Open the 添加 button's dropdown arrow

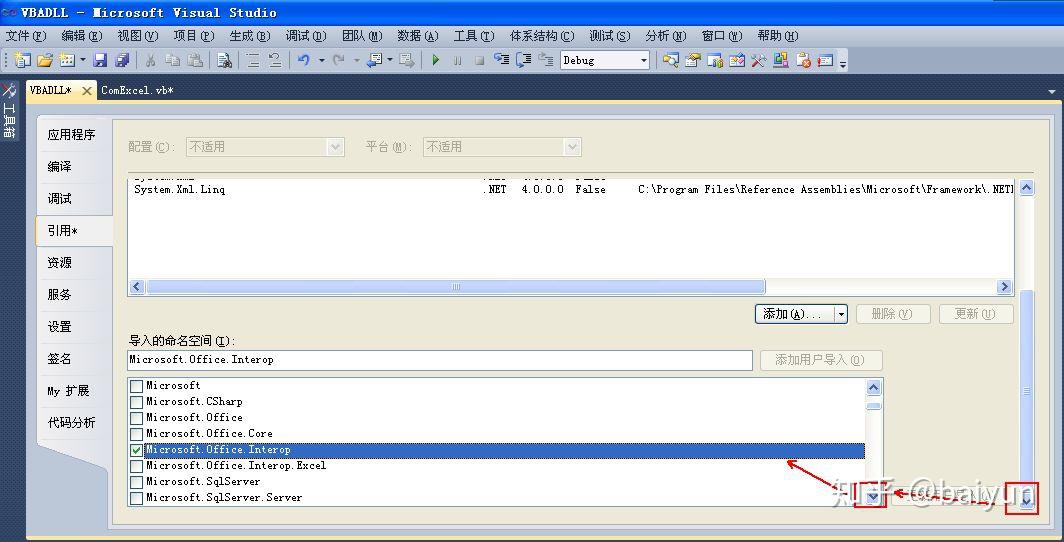click(x=841, y=314)
